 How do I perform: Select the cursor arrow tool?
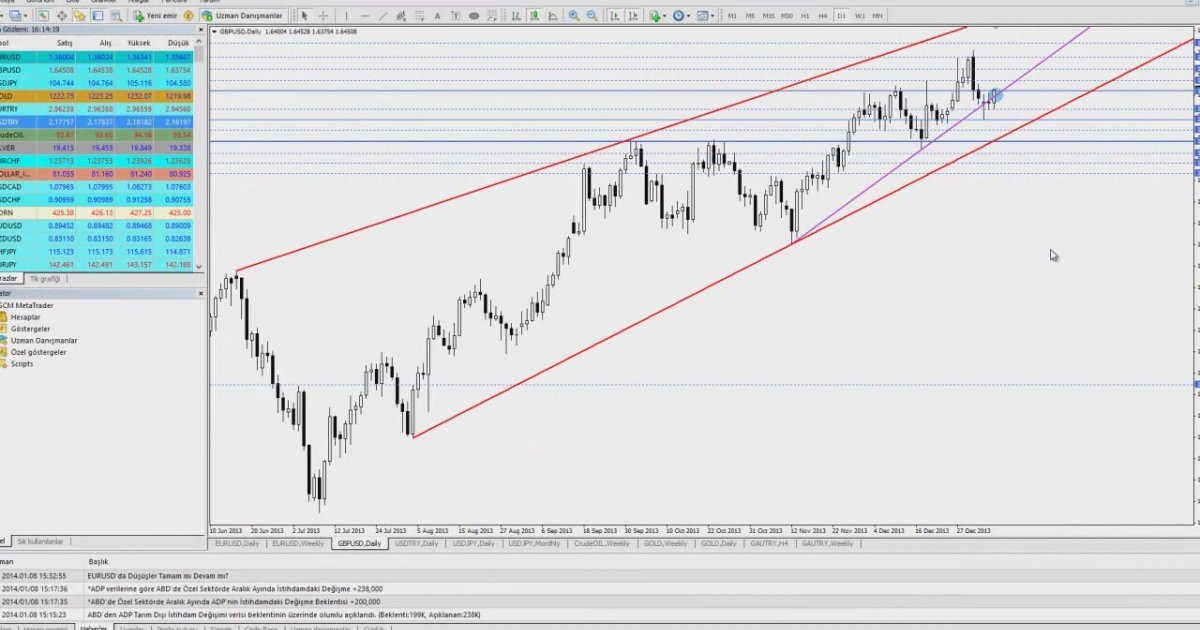(306, 16)
